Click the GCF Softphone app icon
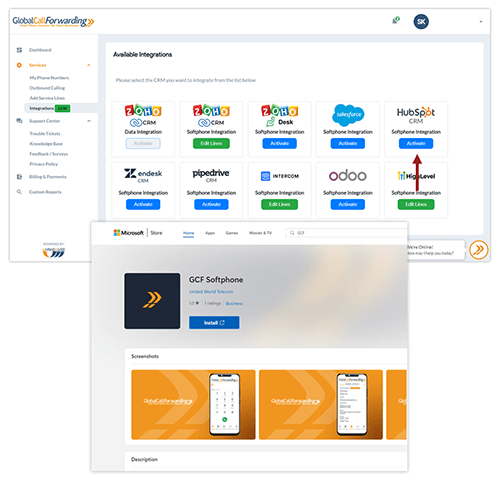This screenshot has height=487, width=500. [152, 301]
